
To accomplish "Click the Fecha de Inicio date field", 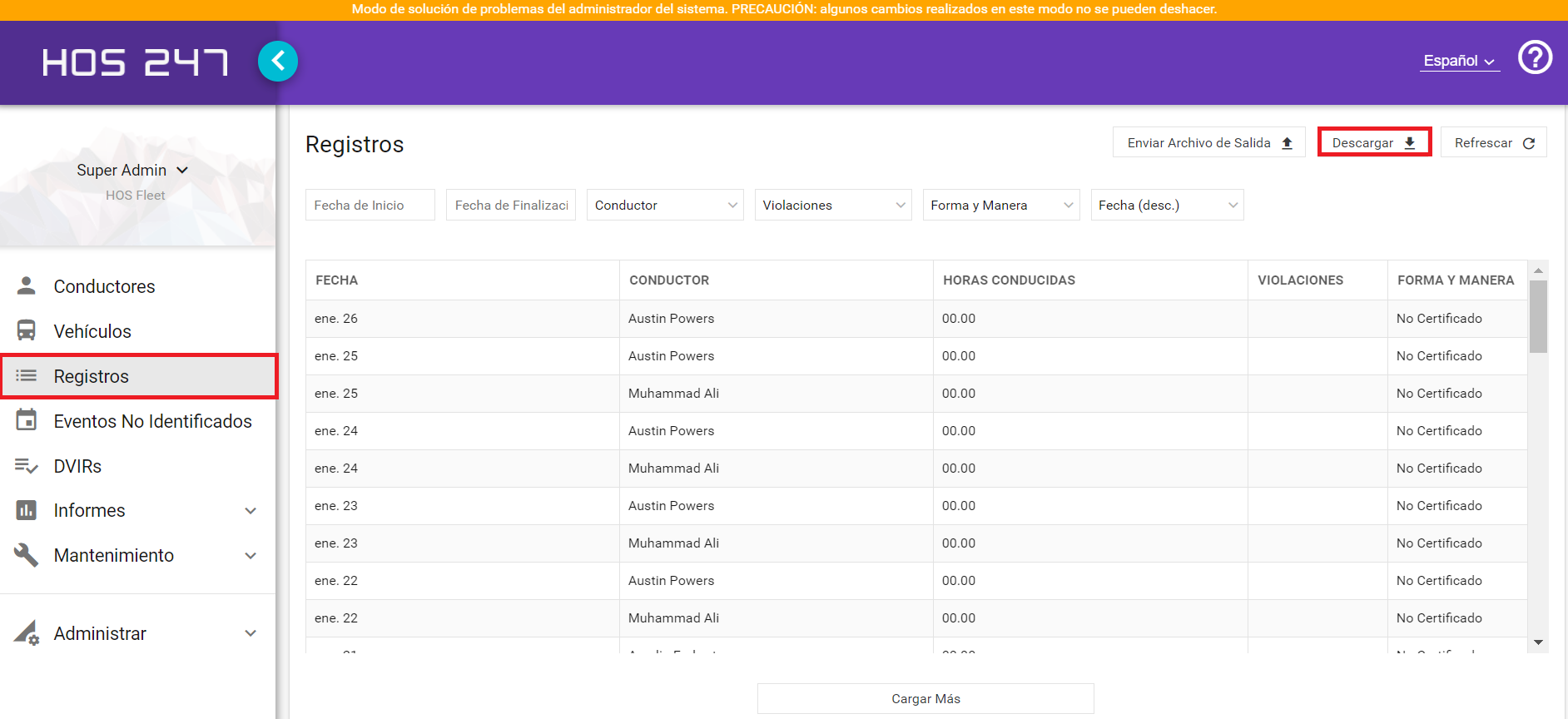I will click(x=370, y=205).
